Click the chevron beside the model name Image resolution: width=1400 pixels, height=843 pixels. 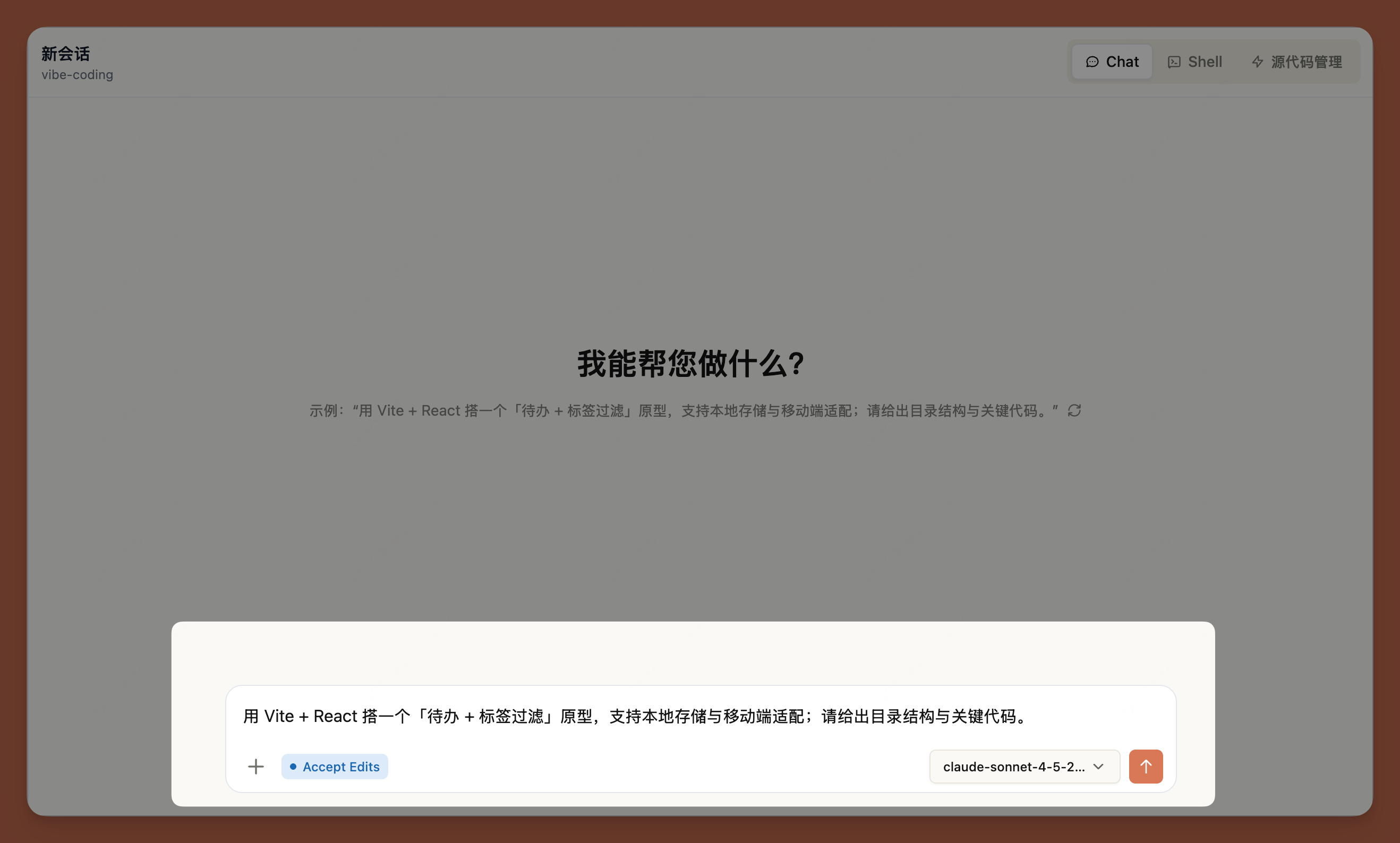[1098, 767]
